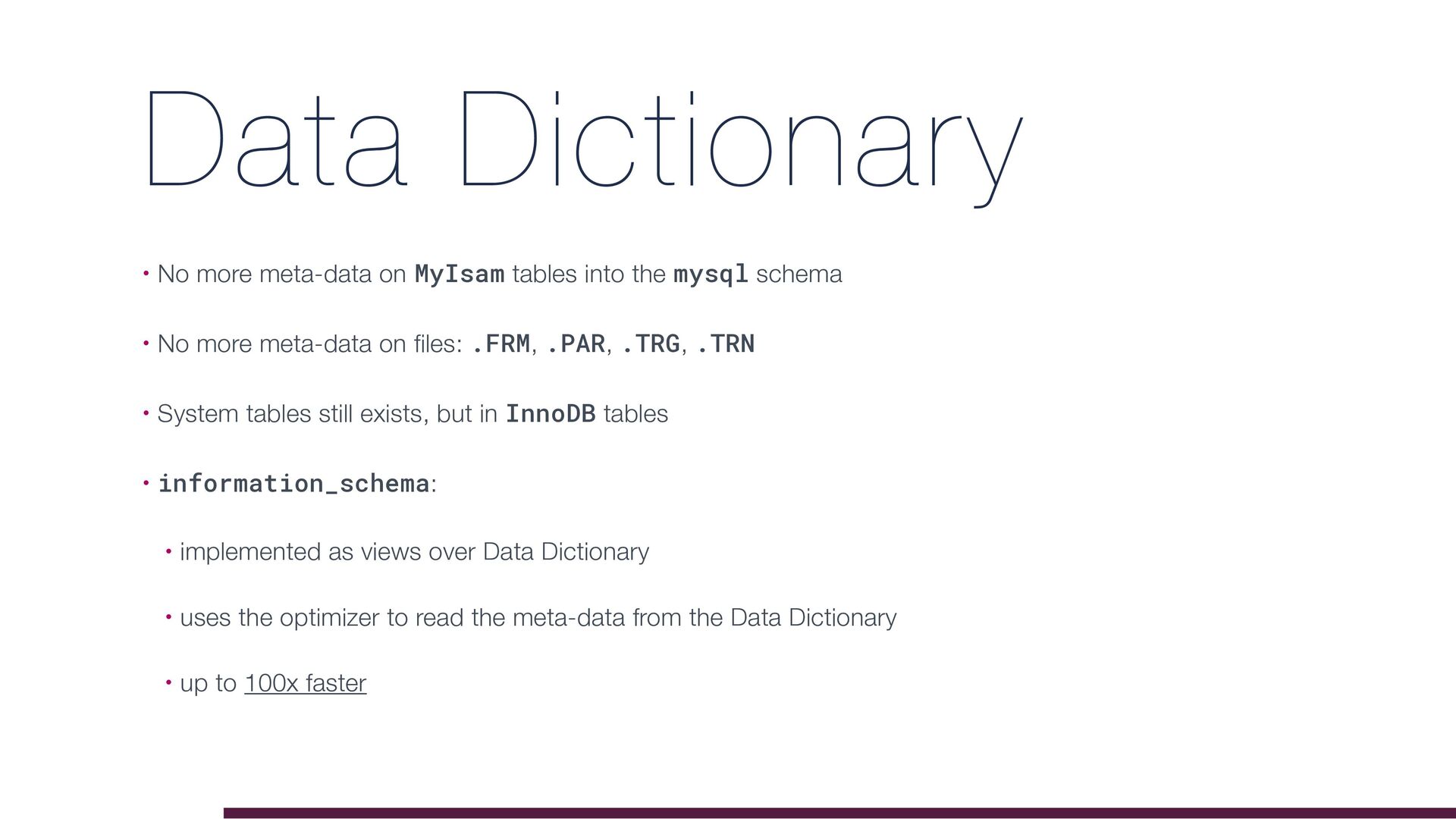Click the .TRN file extension text
Screen dimensions: 1456x819
coord(726,344)
